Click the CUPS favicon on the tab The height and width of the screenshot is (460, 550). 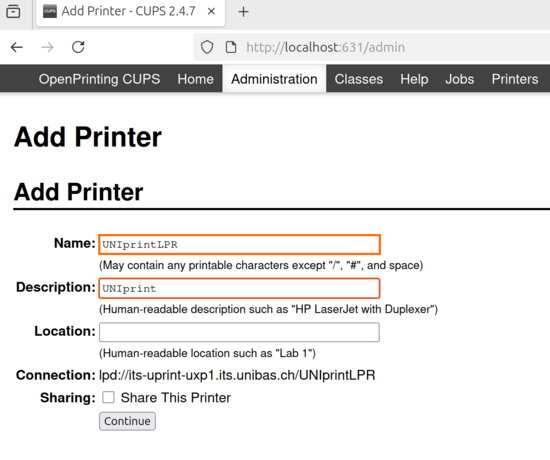pos(50,11)
